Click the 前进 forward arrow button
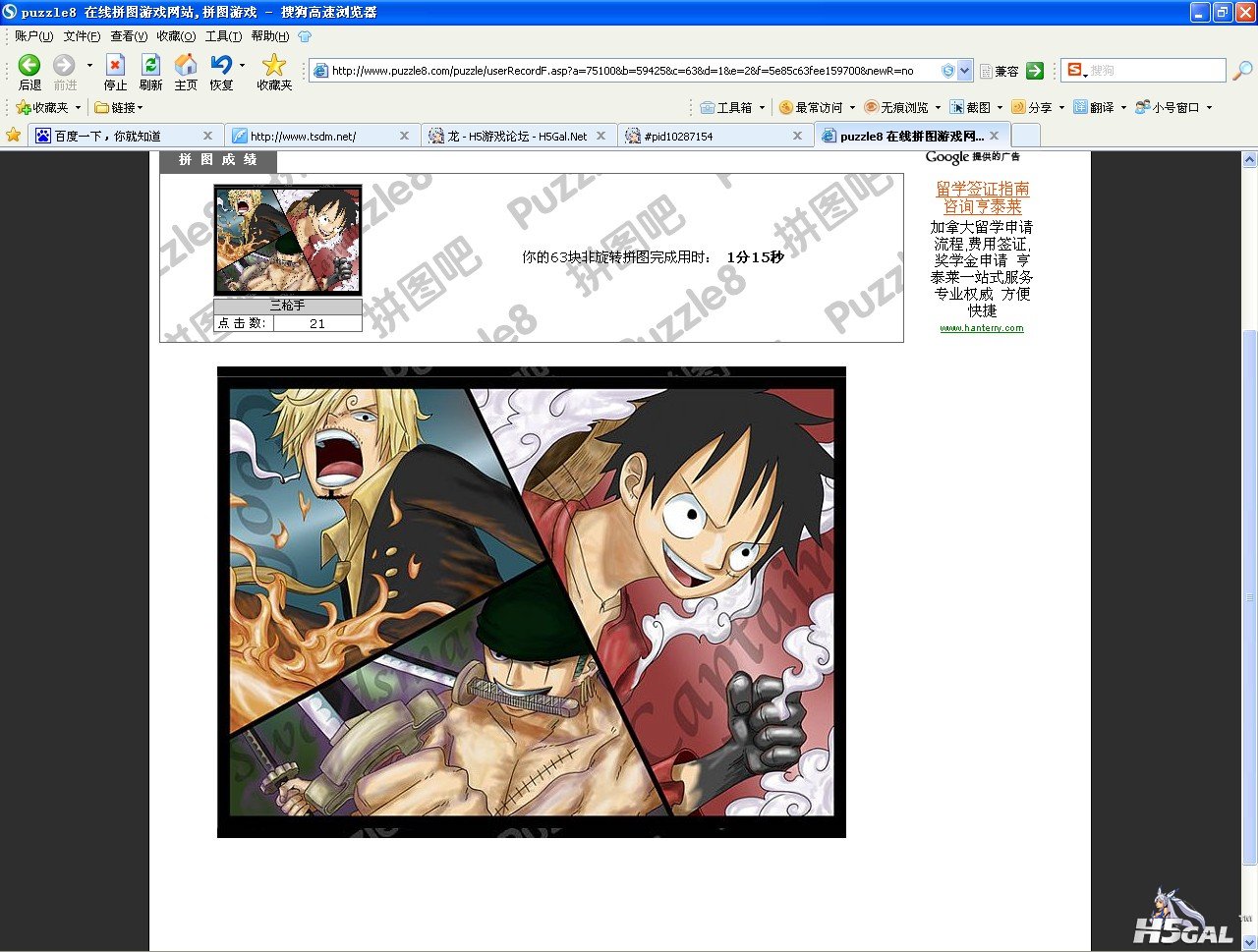 (65, 72)
